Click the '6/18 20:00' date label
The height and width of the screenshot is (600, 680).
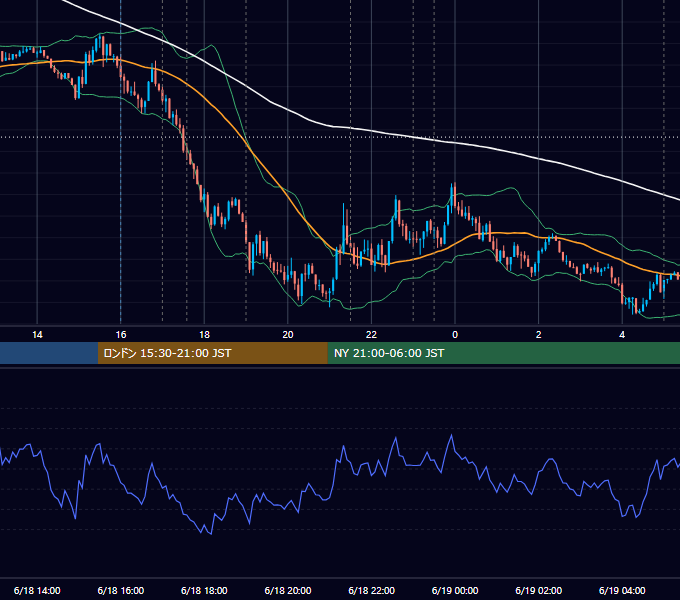pos(288,590)
